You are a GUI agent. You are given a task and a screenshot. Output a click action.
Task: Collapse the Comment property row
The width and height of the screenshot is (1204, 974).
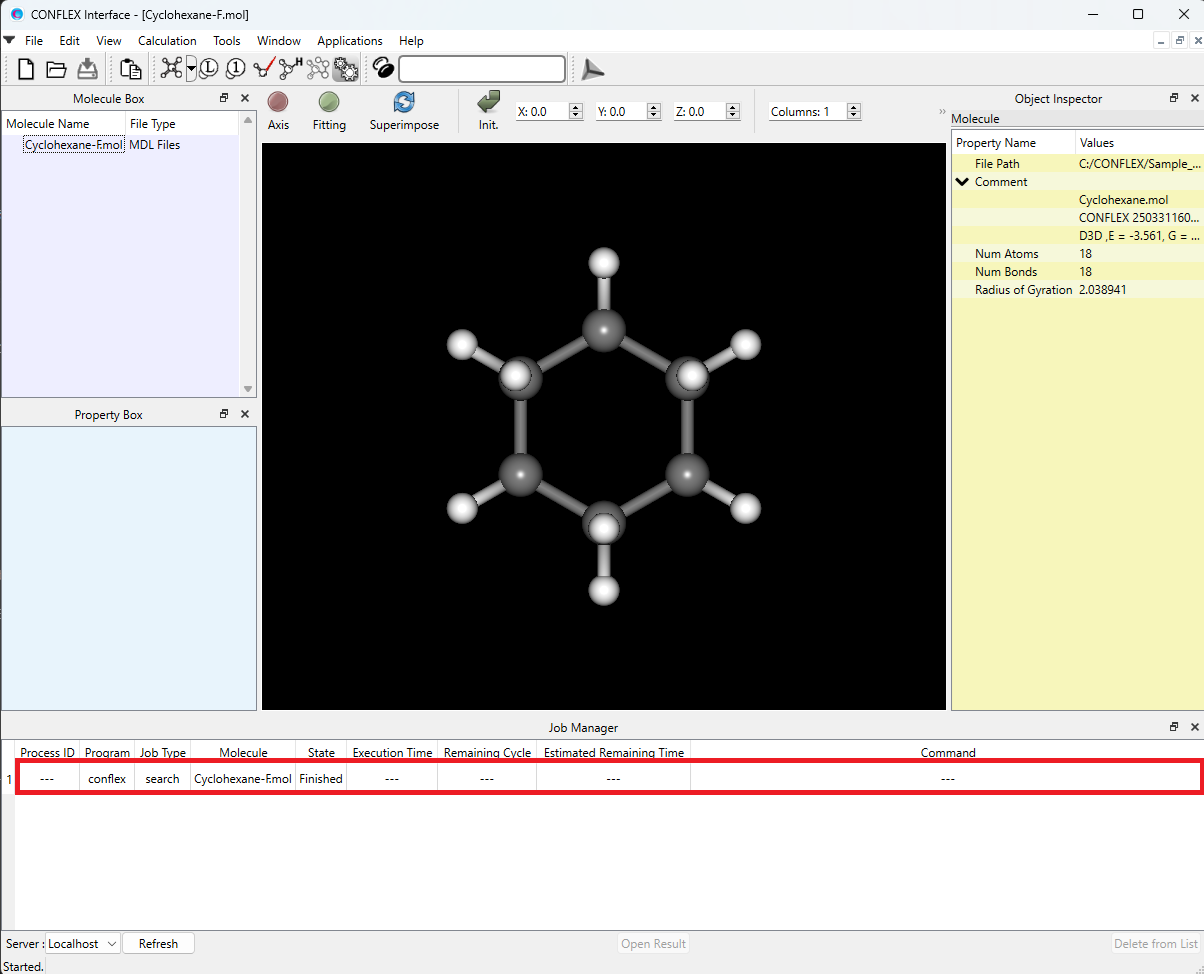click(962, 182)
